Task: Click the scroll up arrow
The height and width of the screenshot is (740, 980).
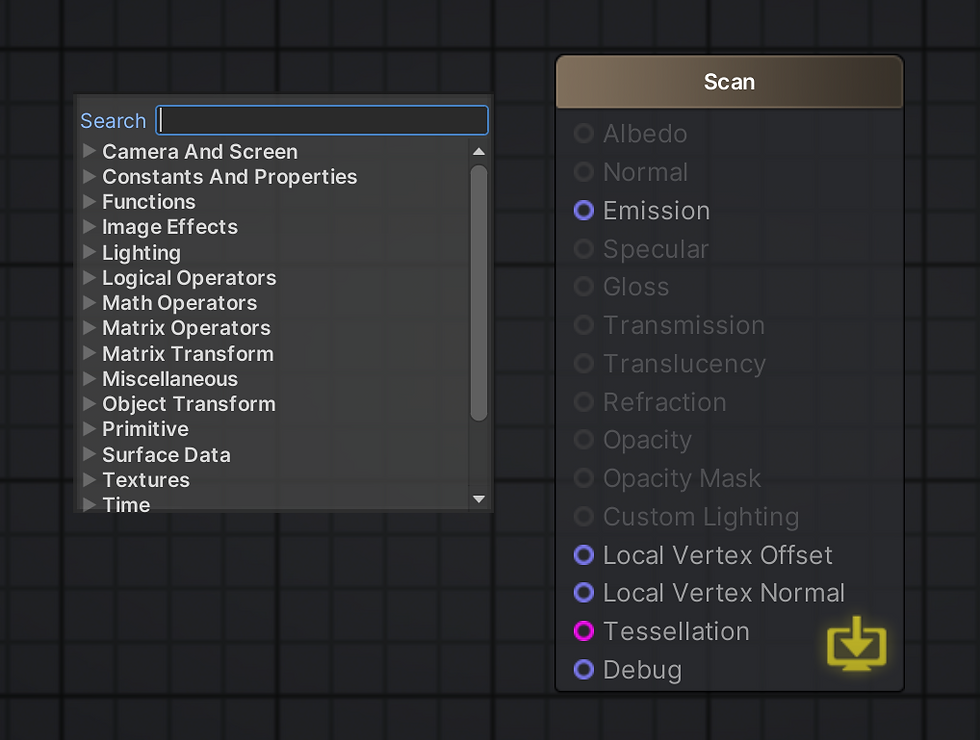Action: point(479,151)
